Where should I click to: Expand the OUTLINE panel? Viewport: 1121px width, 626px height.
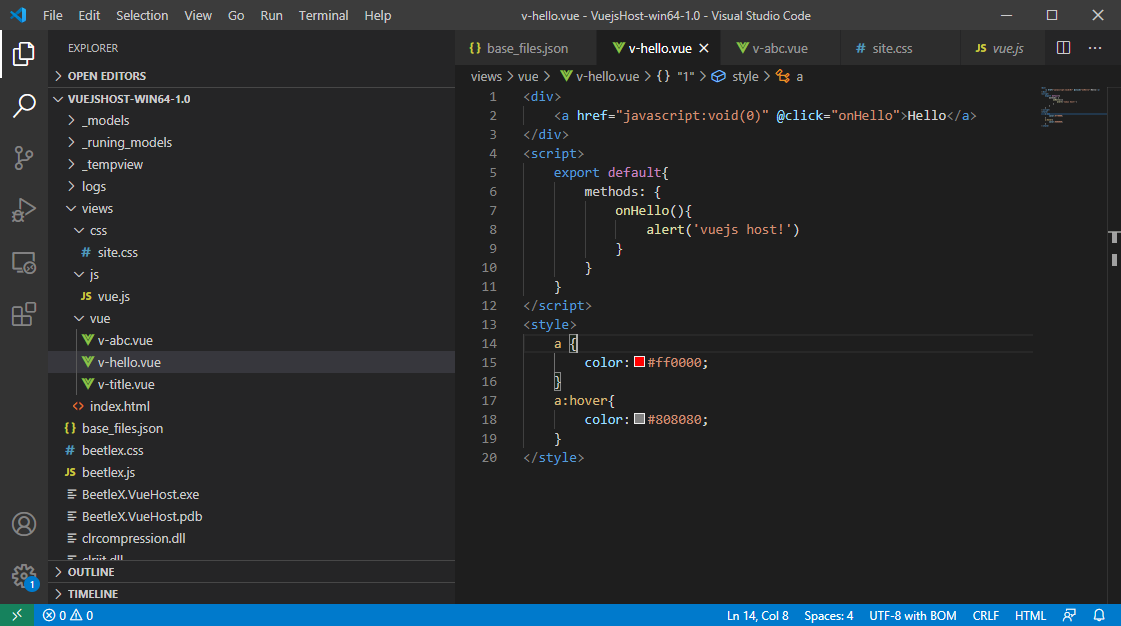(251, 572)
